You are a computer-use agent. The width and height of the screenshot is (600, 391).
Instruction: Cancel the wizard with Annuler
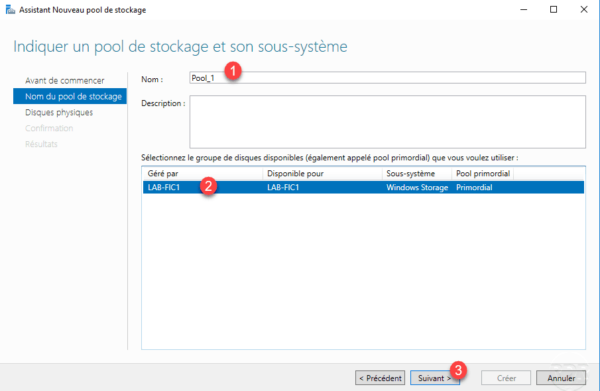561,378
